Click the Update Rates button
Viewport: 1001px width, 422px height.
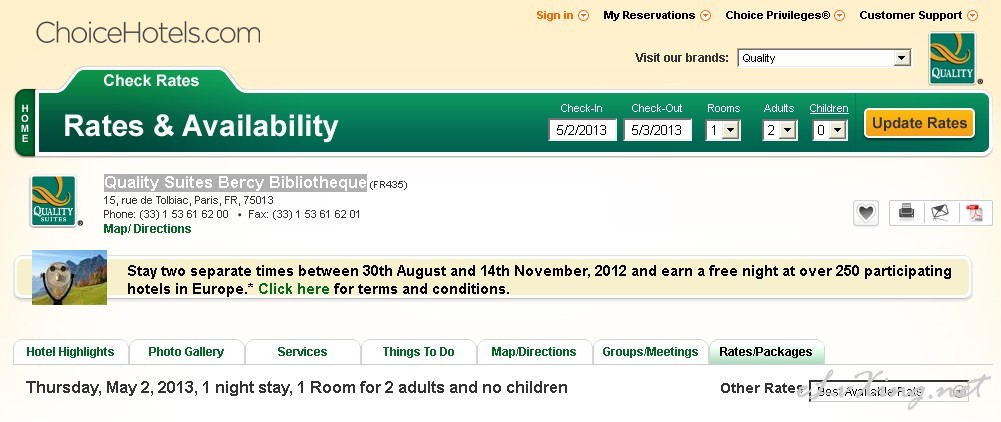pos(919,123)
